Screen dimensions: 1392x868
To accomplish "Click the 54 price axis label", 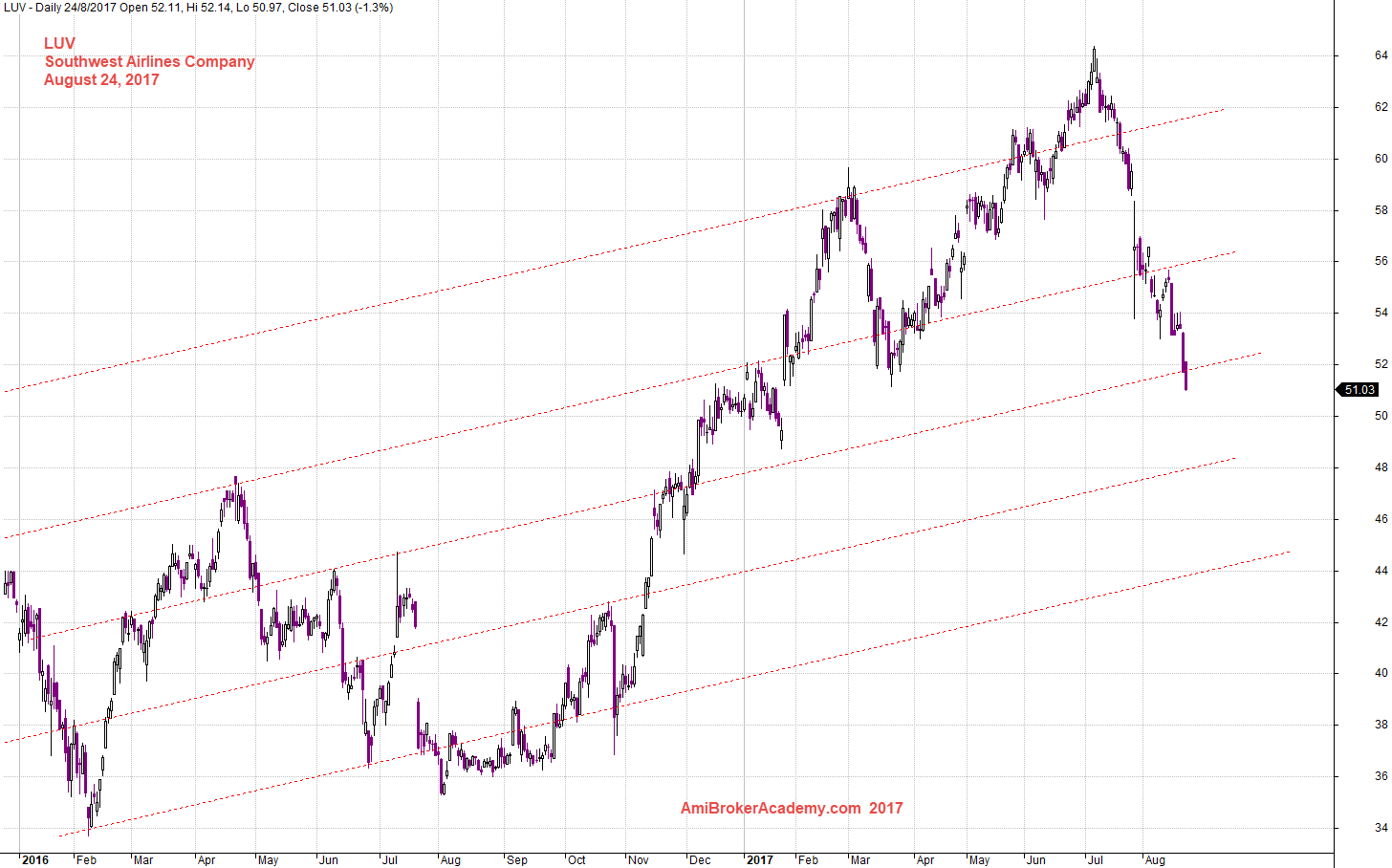I will tap(1381, 313).
